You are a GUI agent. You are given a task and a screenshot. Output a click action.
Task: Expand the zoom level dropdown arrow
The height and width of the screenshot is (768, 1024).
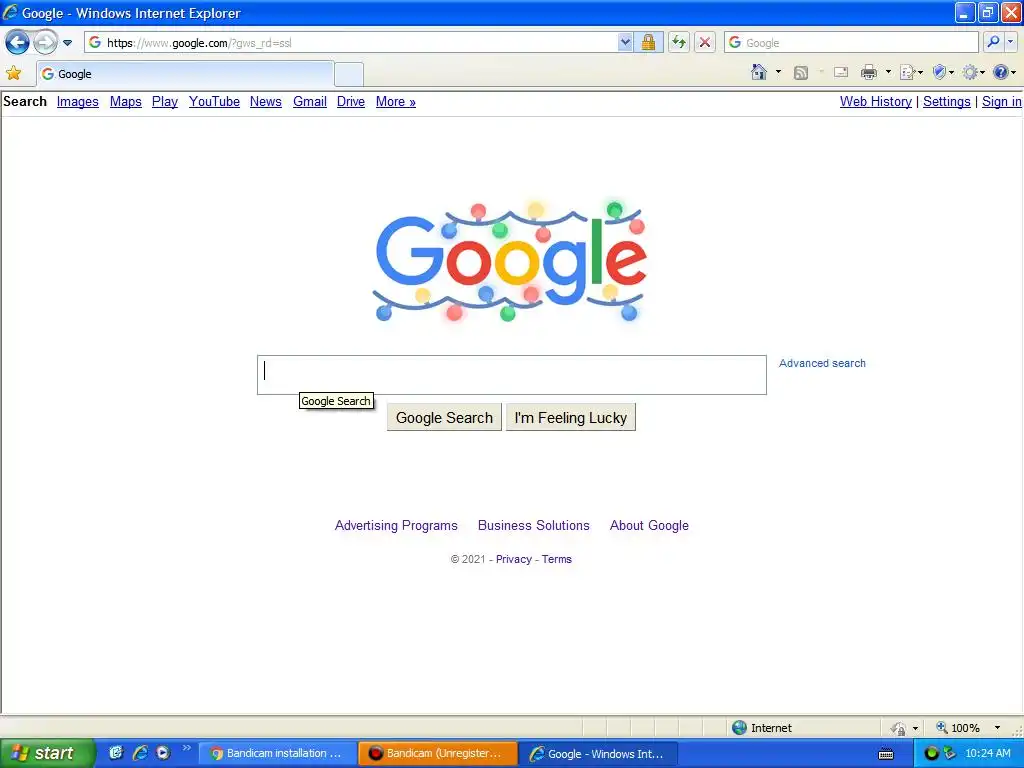click(x=997, y=728)
